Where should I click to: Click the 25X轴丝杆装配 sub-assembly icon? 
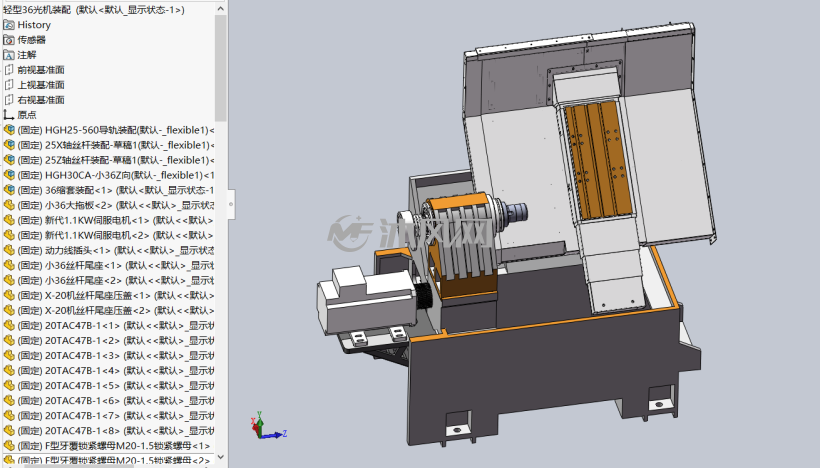point(8,145)
